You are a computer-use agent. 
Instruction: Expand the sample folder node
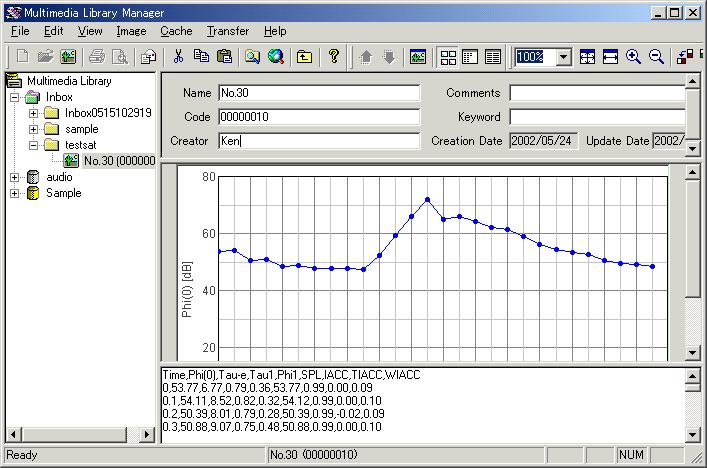[33, 129]
